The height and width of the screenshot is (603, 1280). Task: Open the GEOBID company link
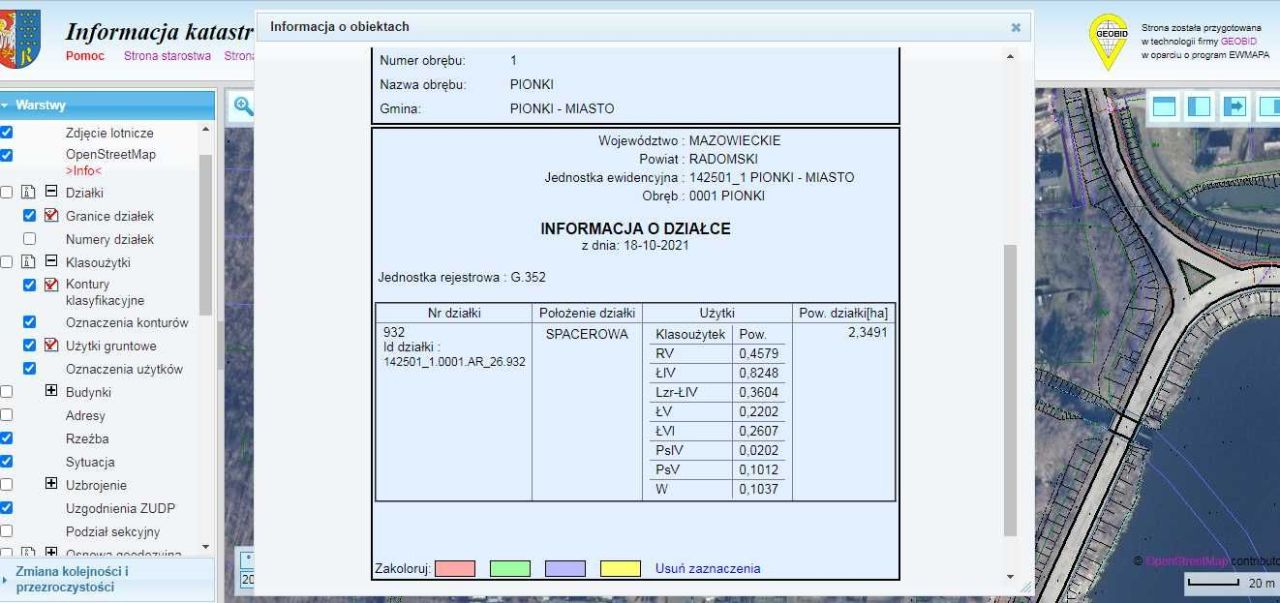[1237, 41]
